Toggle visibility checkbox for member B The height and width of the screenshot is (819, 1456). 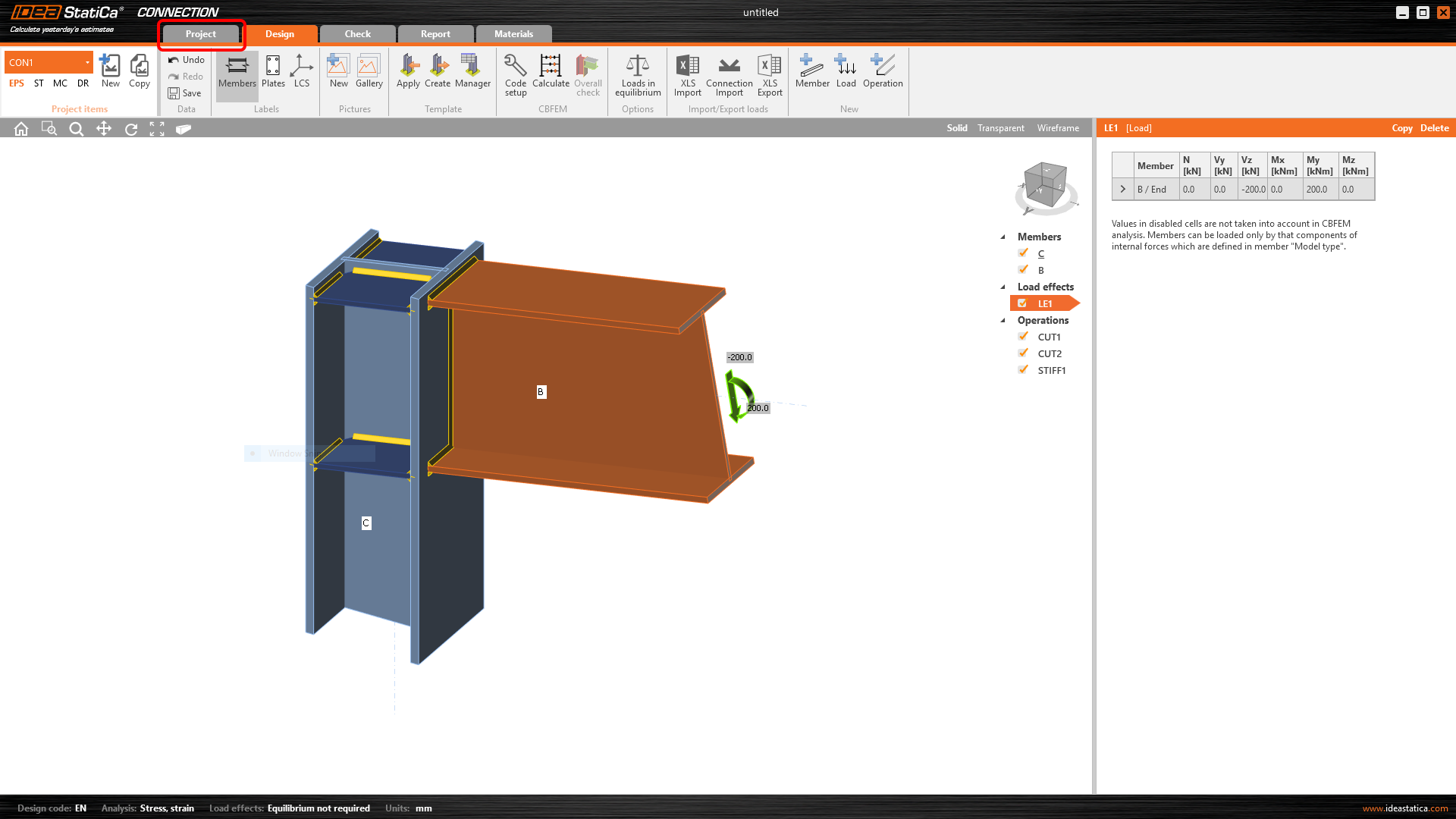click(x=1023, y=270)
